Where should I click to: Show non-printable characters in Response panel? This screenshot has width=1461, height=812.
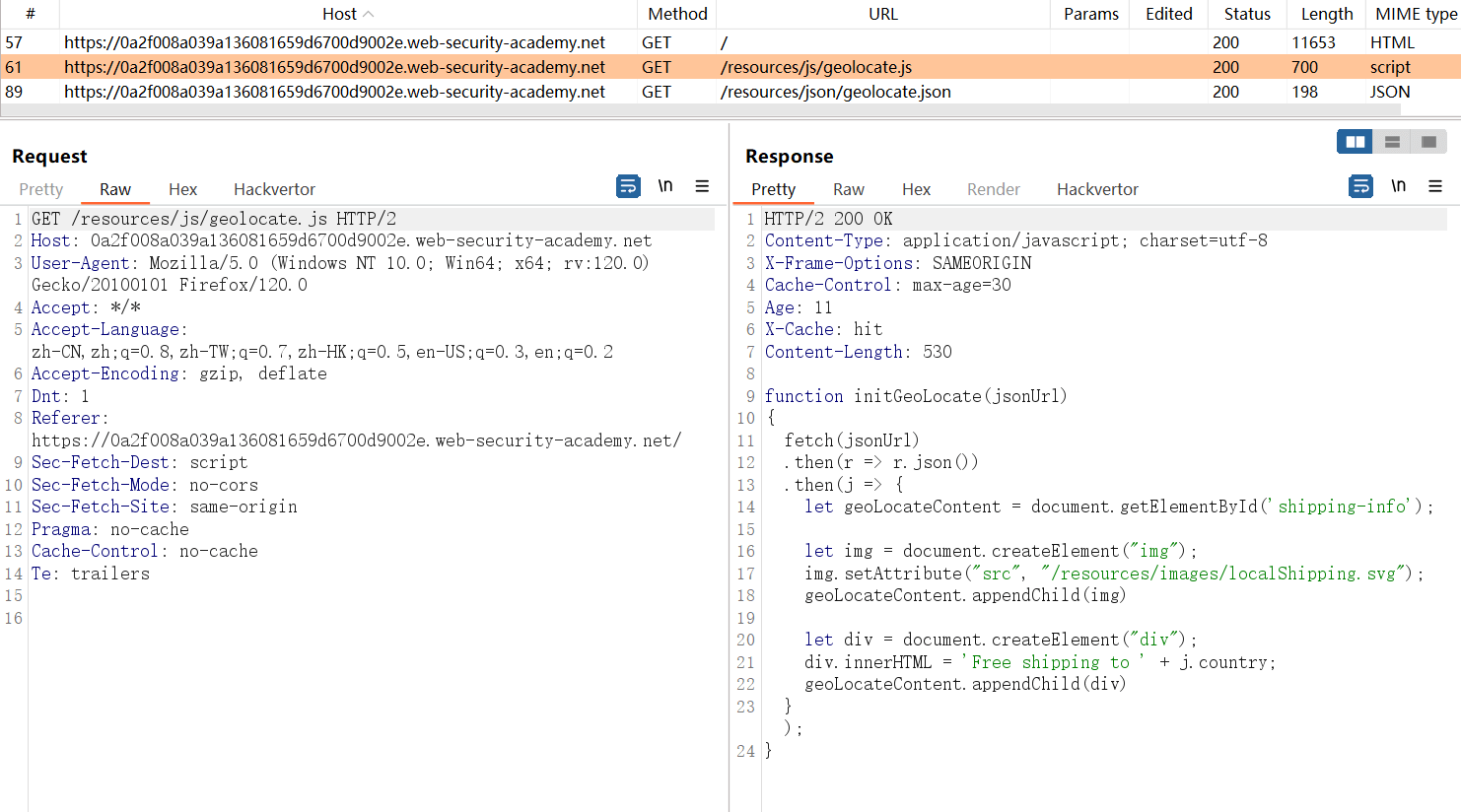1398,186
